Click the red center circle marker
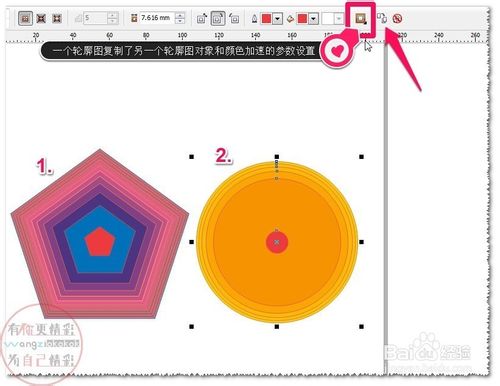Viewport: 500px width, 386px height. [277, 242]
